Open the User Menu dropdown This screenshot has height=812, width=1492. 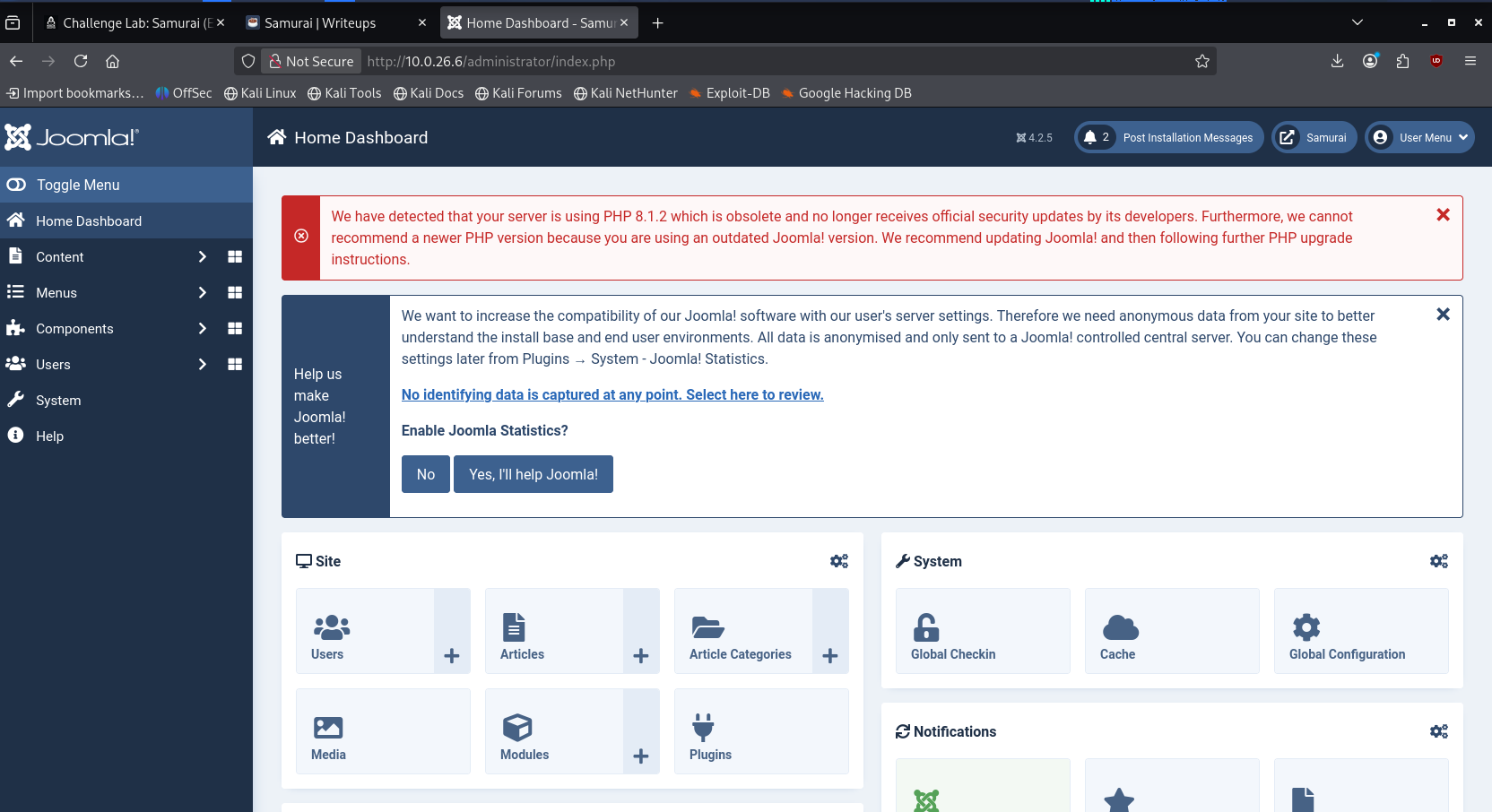1419,137
